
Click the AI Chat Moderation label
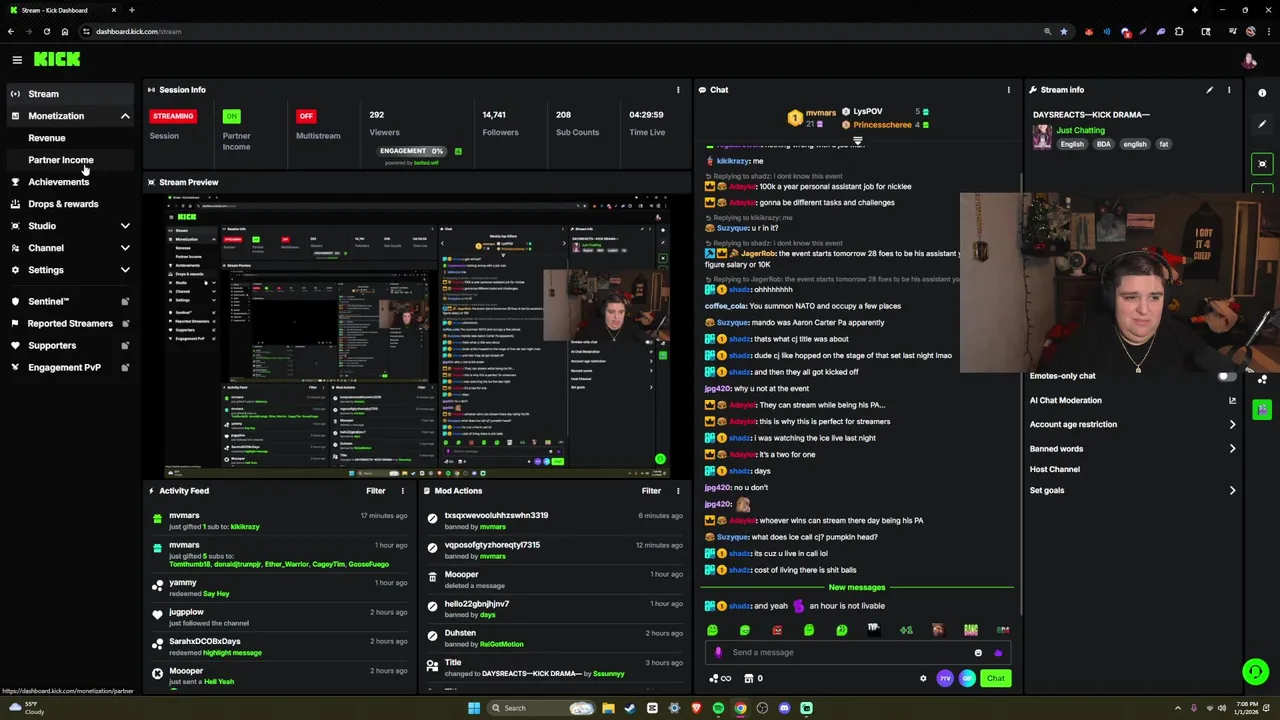[x=1066, y=400]
